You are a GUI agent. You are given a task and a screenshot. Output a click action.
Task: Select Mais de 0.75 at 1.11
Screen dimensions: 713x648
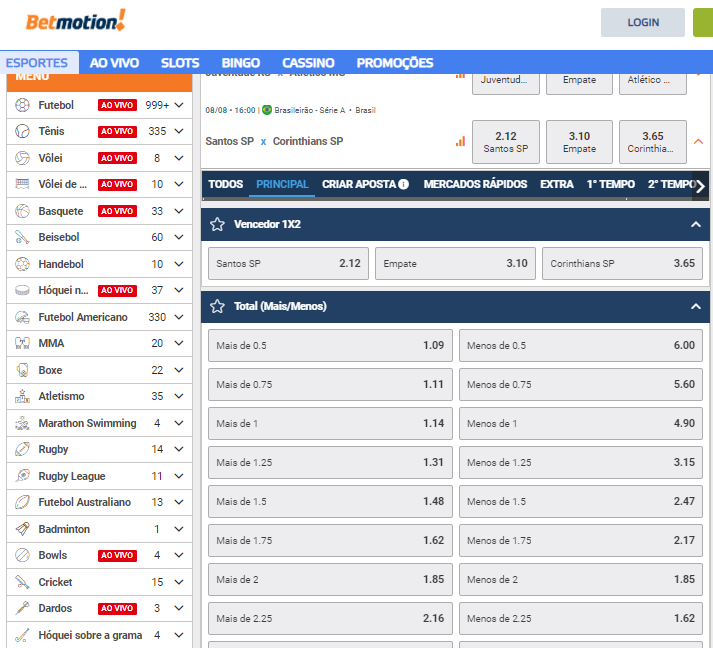tap(330, 385)
